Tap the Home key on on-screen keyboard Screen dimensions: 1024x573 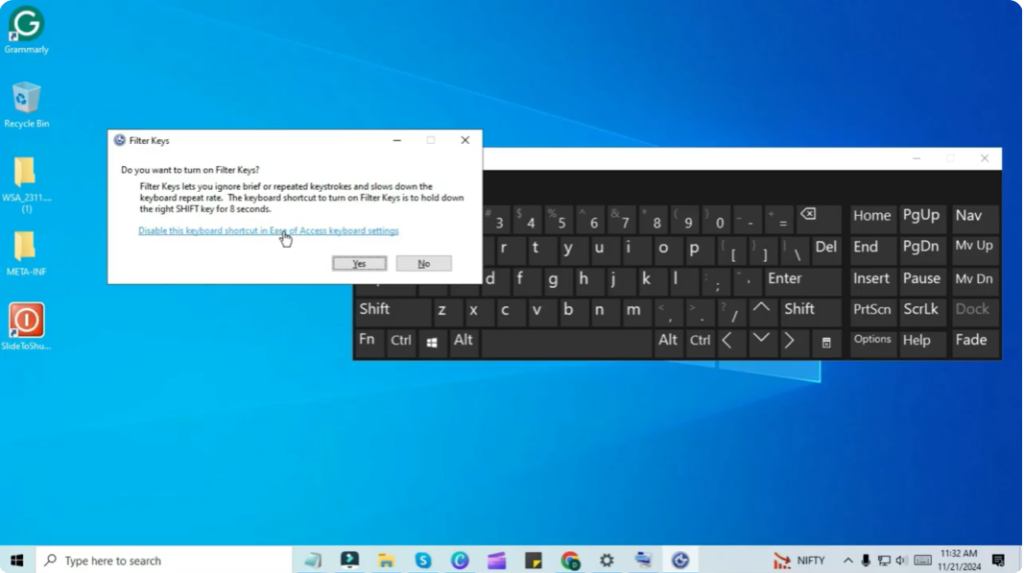(x=872, y=218)
